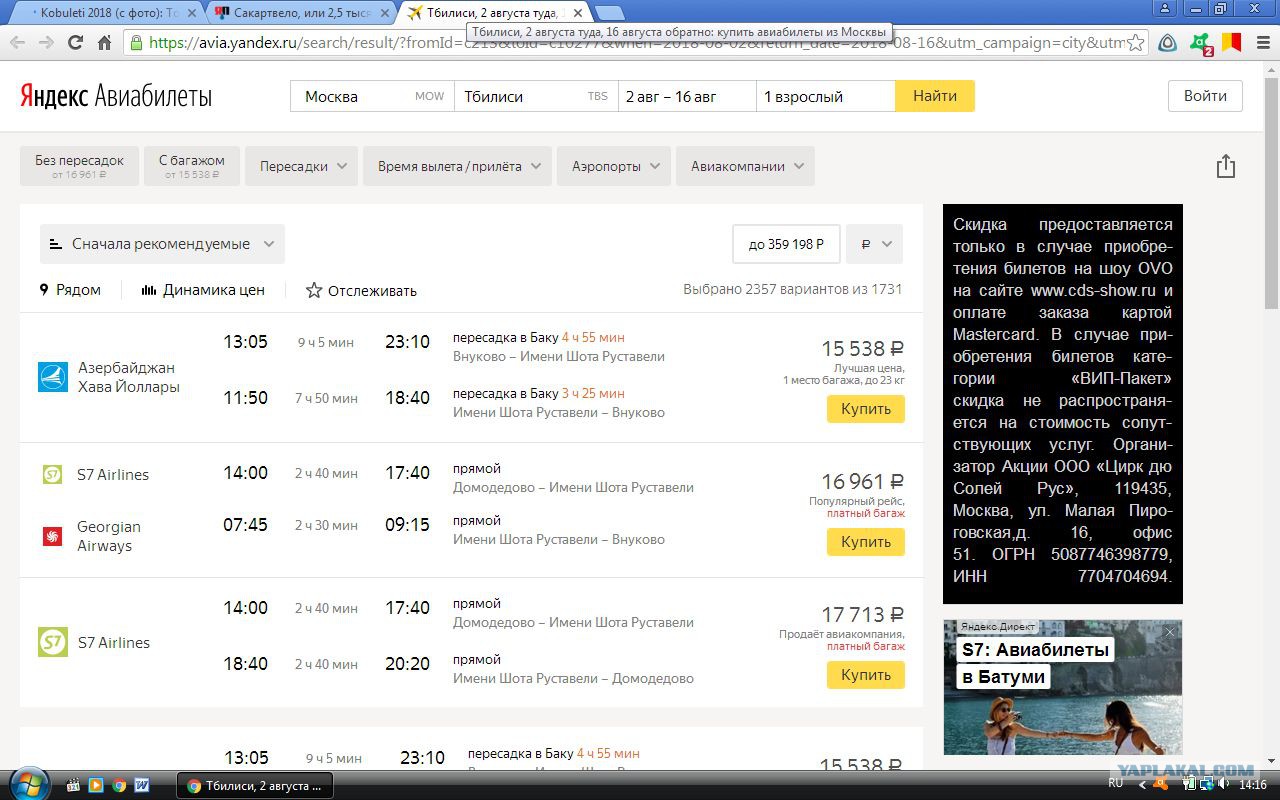Open the ruble currency dropdown
1280x800 pixels.
click(875, 244)
